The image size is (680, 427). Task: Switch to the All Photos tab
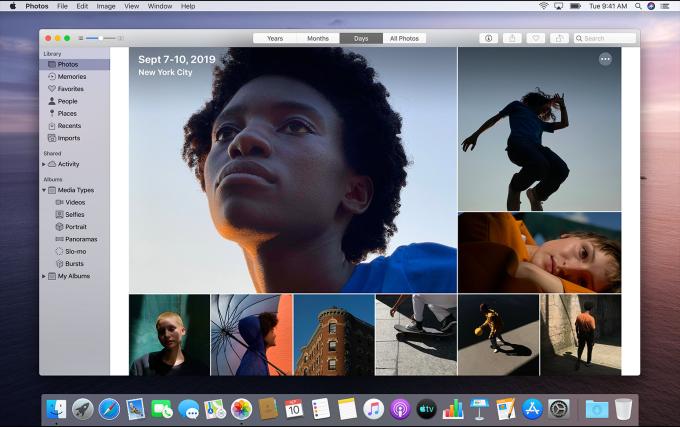tap(404, 39)
